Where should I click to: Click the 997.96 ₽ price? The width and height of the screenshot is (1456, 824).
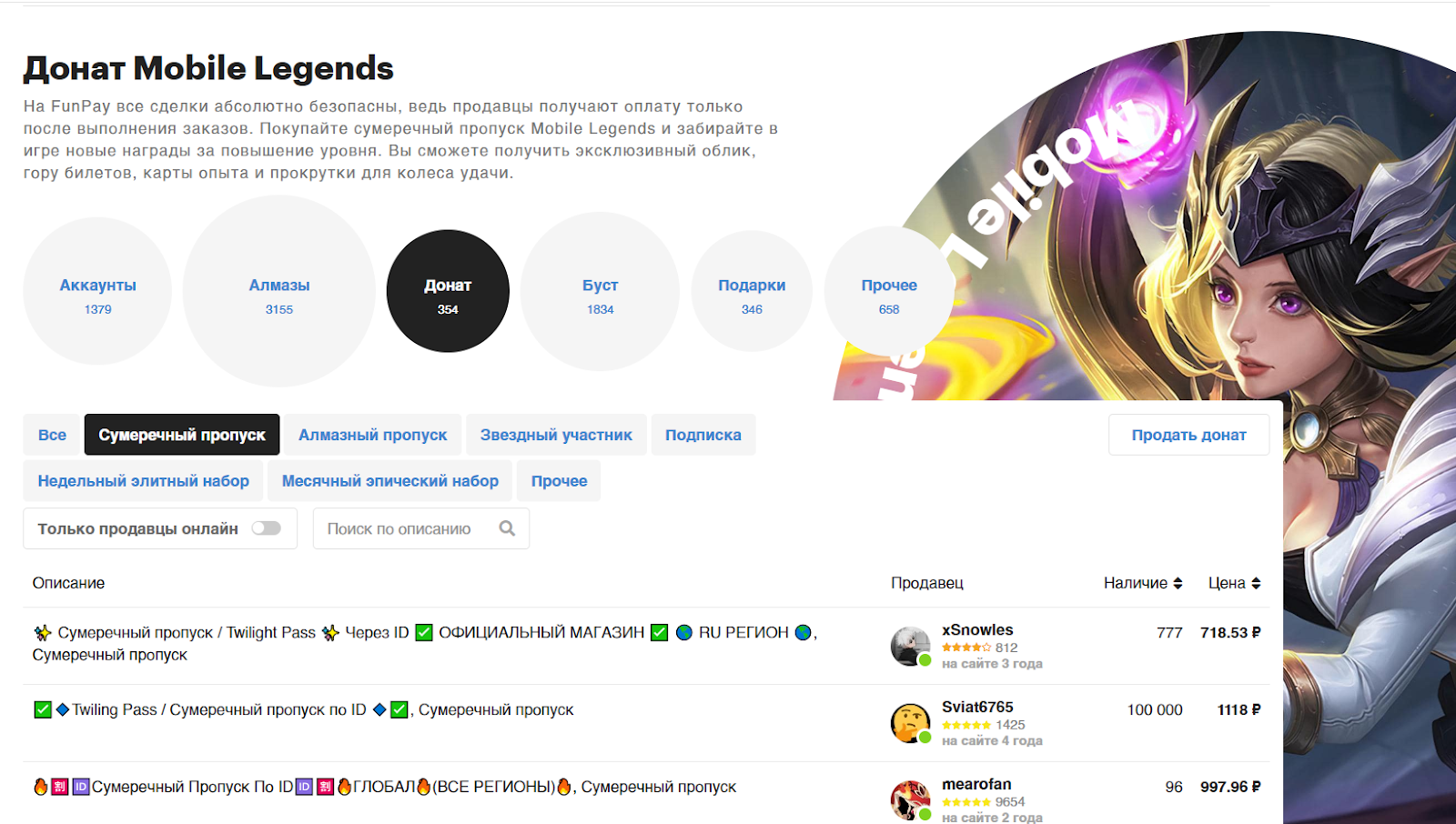point(1230,787)
